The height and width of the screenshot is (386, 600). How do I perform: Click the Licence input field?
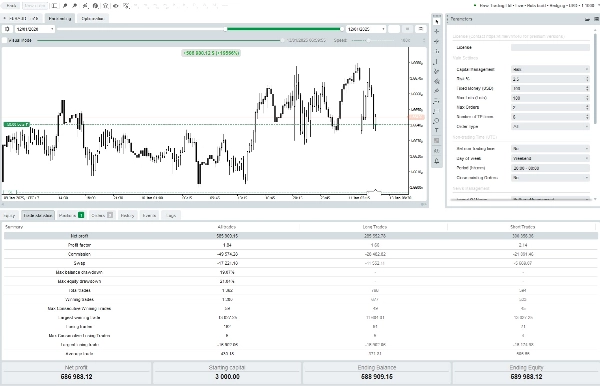(550, 47)
